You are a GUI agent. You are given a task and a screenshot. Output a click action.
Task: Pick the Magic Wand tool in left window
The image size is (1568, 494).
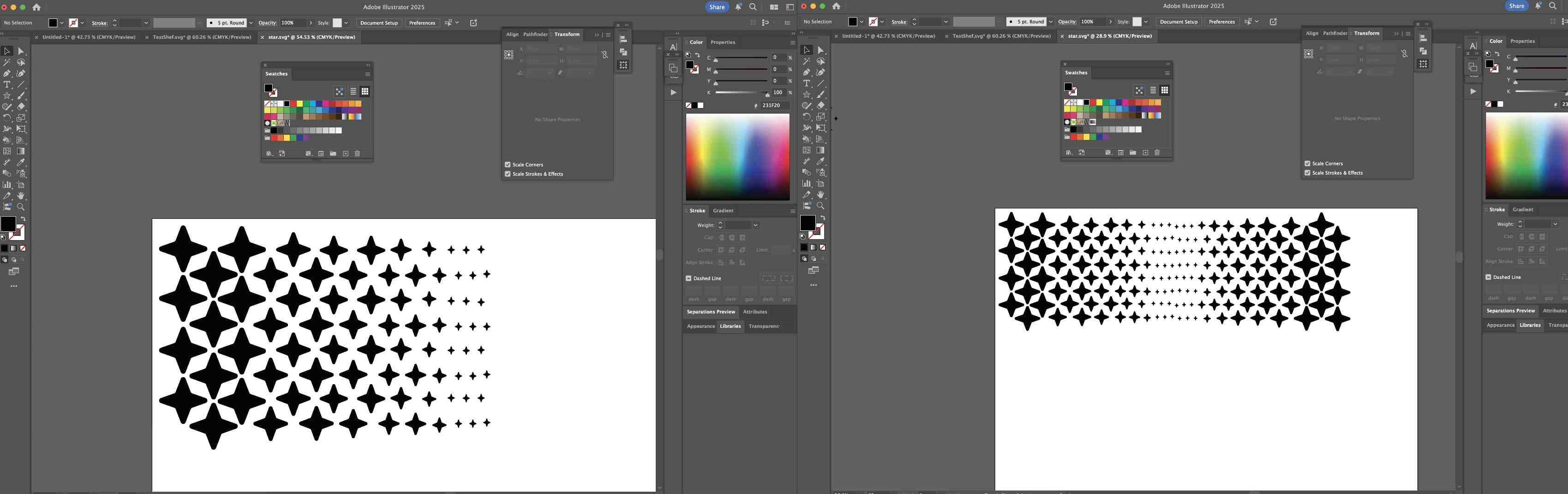coord(7,62)
